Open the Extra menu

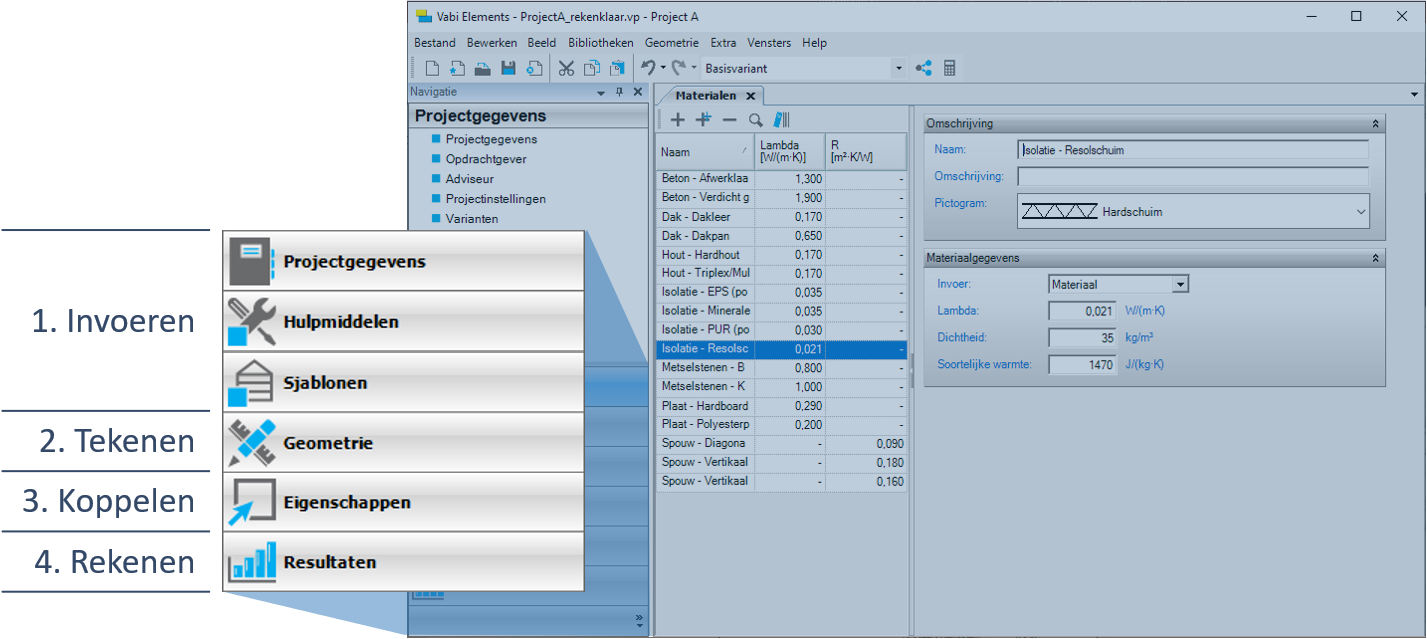click(723, 43)
